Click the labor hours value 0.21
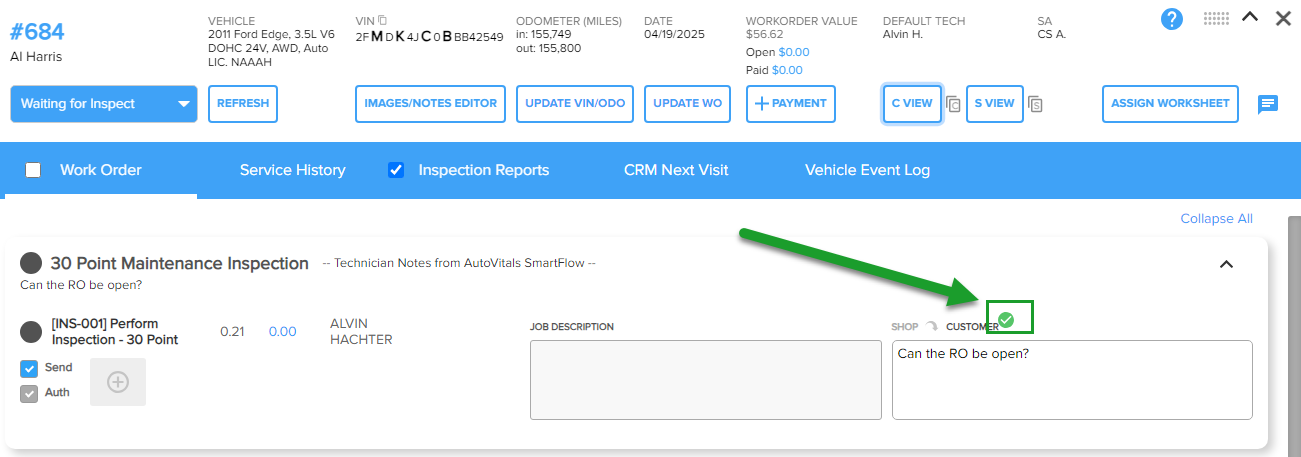The height and width of the screenshot is (457, 1301). (232, 331)
